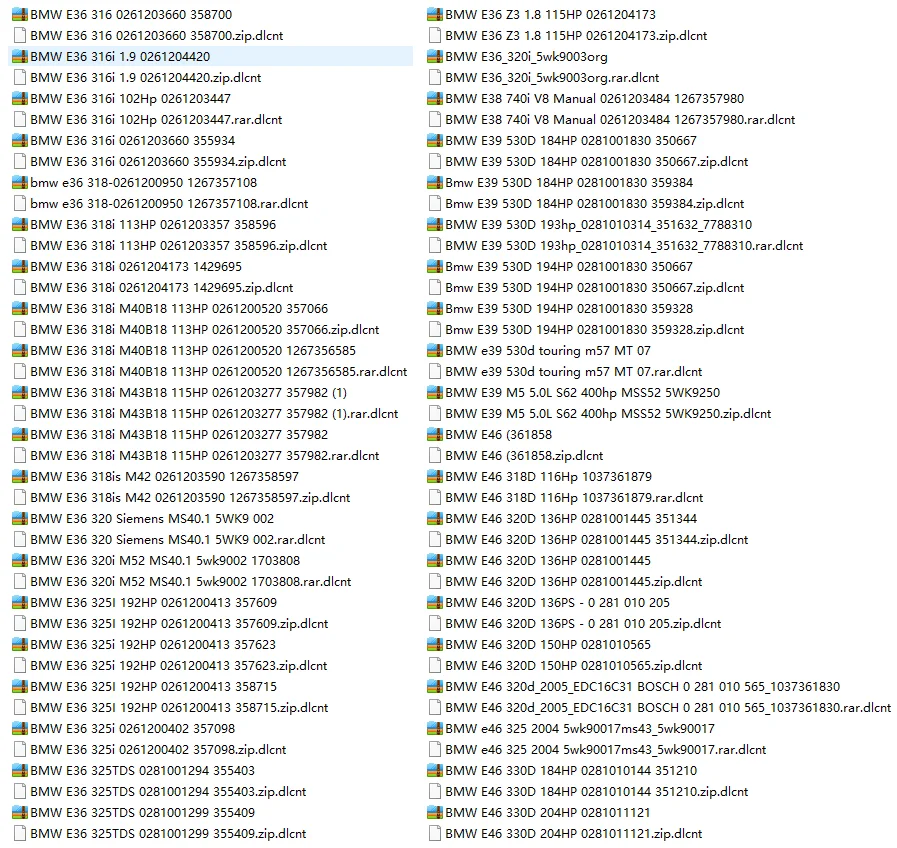Click file icon of BMW E36 316i 102Hp 0261203447.rar.dlcnt
897x848 pixels.
point(19,120)
